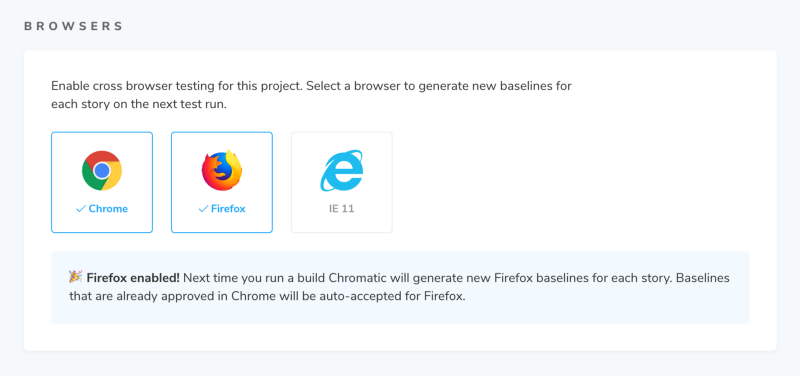Click the 'Enable cross browser testing' description
The width and height of the screenshot is (800, 376).
tap(311, 95)
